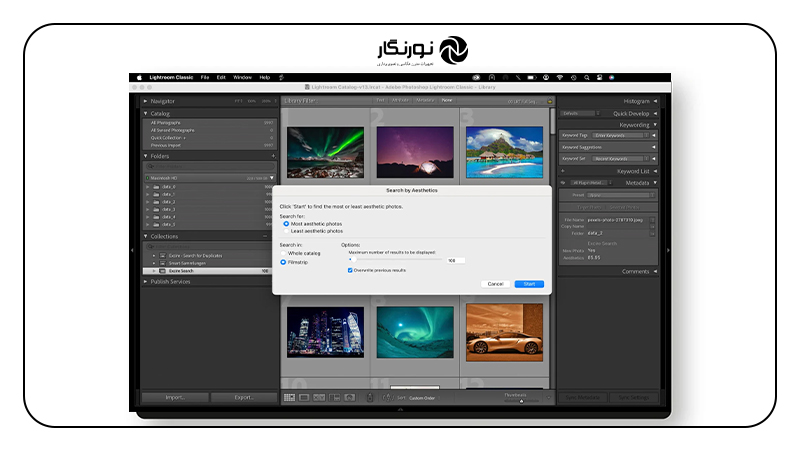800x450 pixels.
Task: Click the Sync Metadata button
Action: point(583,397)
